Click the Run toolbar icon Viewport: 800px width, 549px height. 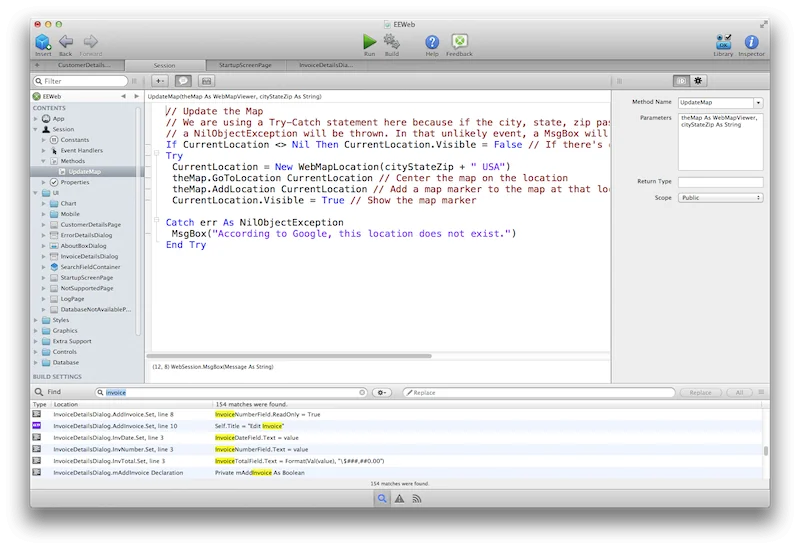pos(370,42)
